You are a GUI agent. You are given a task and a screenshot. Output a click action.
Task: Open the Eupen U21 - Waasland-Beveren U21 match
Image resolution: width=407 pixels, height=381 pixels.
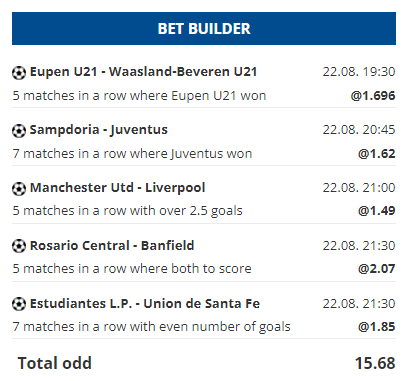tap(143, 72)
